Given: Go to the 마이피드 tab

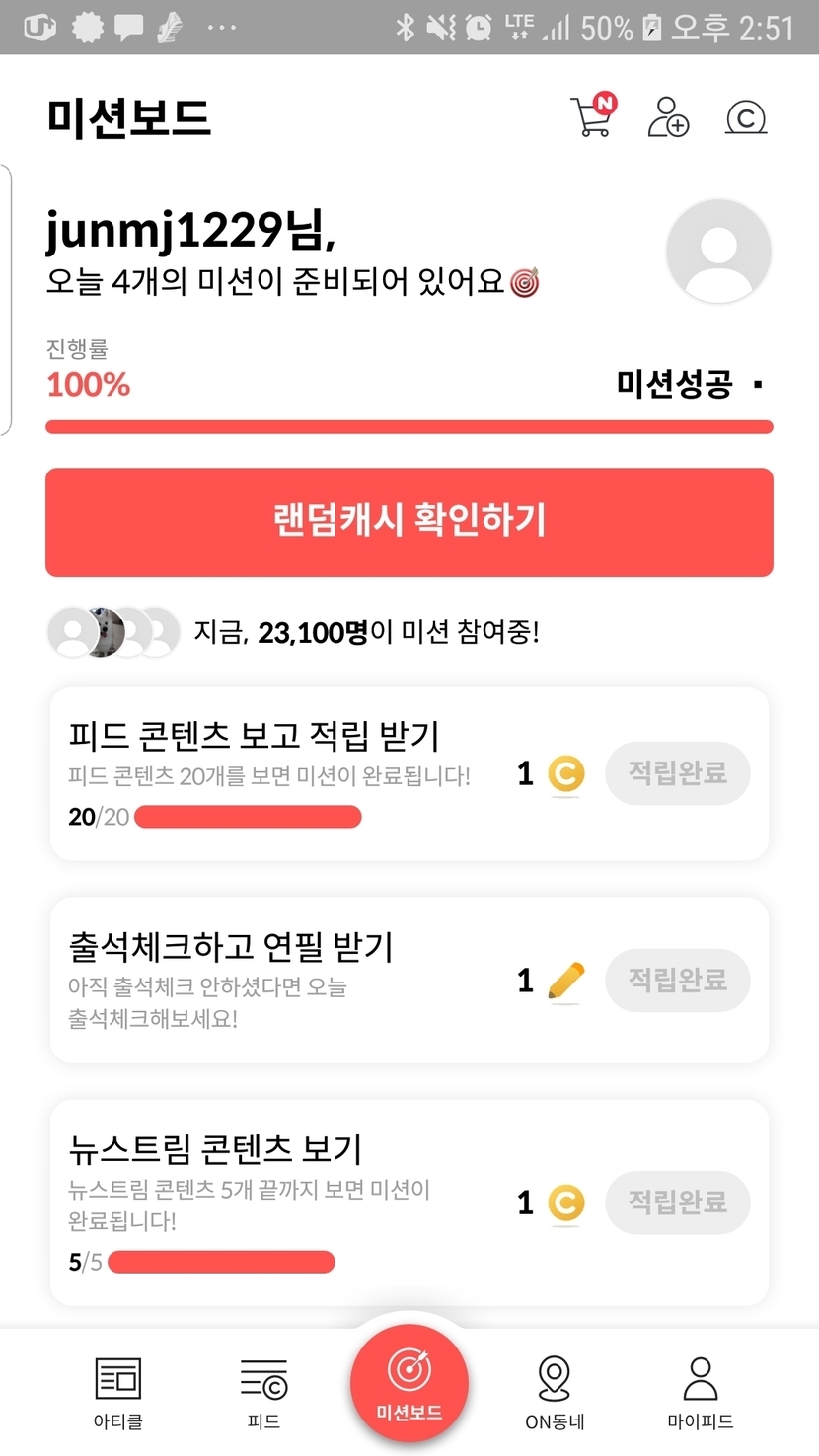Looking at the screenshot, I should 700,1391.
